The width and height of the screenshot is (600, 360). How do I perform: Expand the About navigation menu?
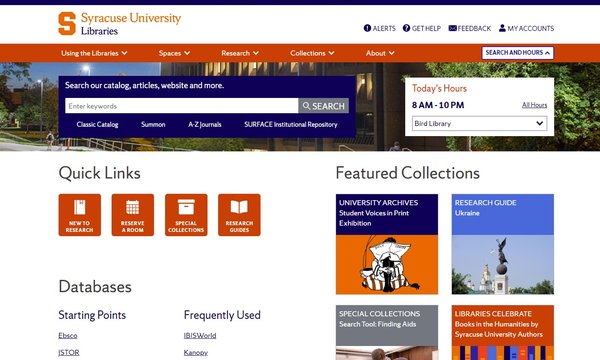[x=380, y=53]
